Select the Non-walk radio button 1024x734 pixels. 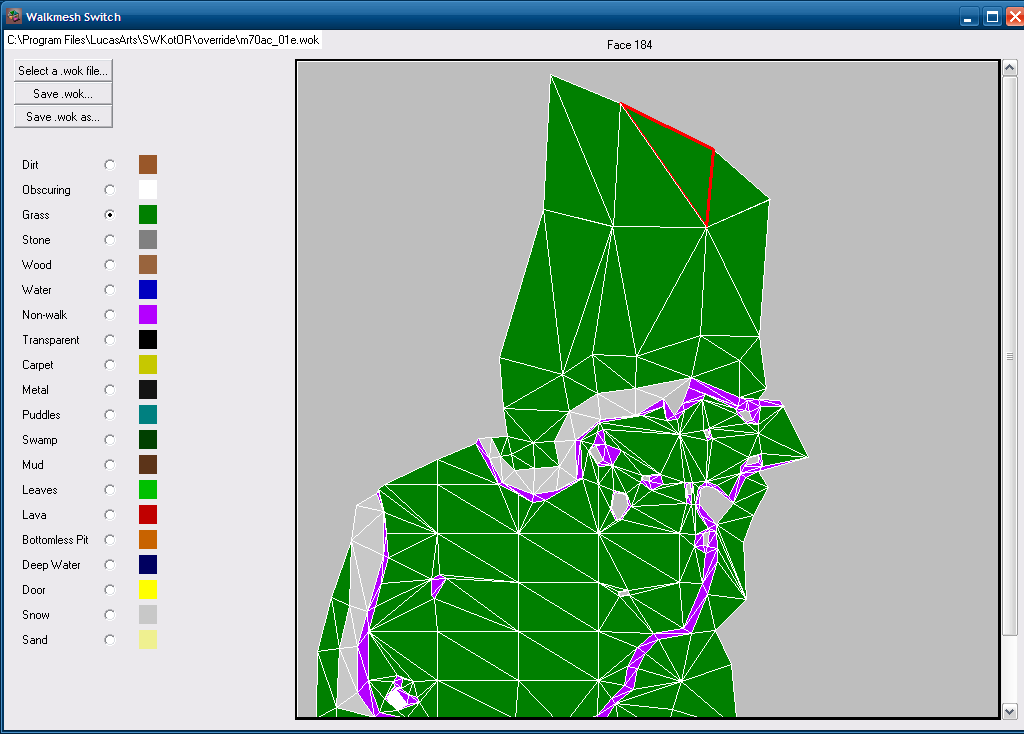tap(110, 315)
